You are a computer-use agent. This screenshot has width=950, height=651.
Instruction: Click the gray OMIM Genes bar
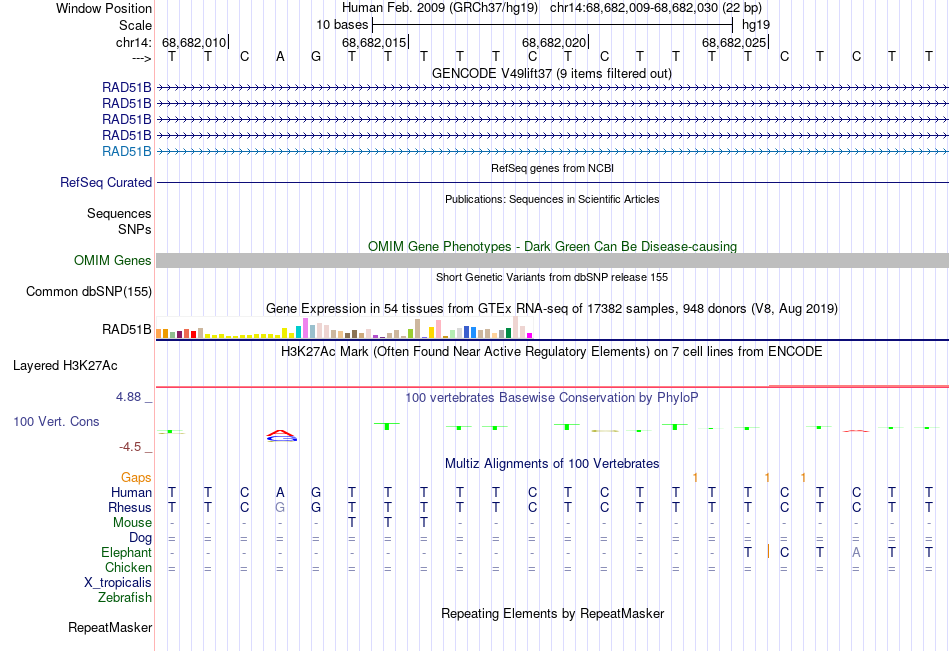(552, 261)
